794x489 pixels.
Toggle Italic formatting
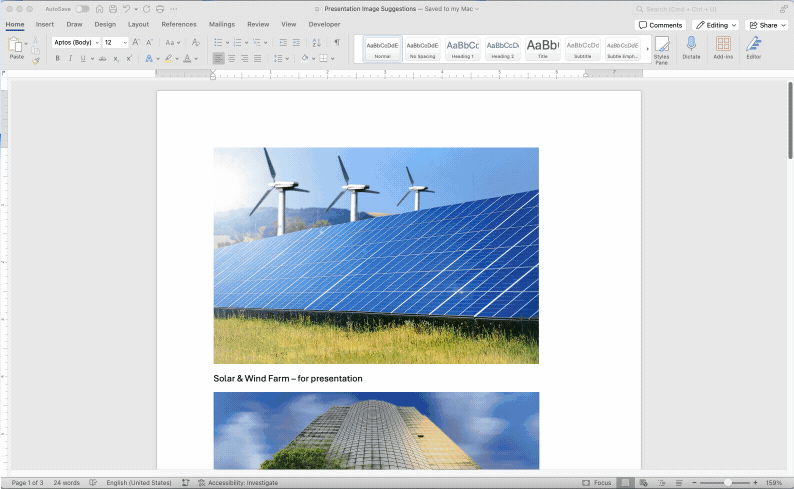[70, 59]
